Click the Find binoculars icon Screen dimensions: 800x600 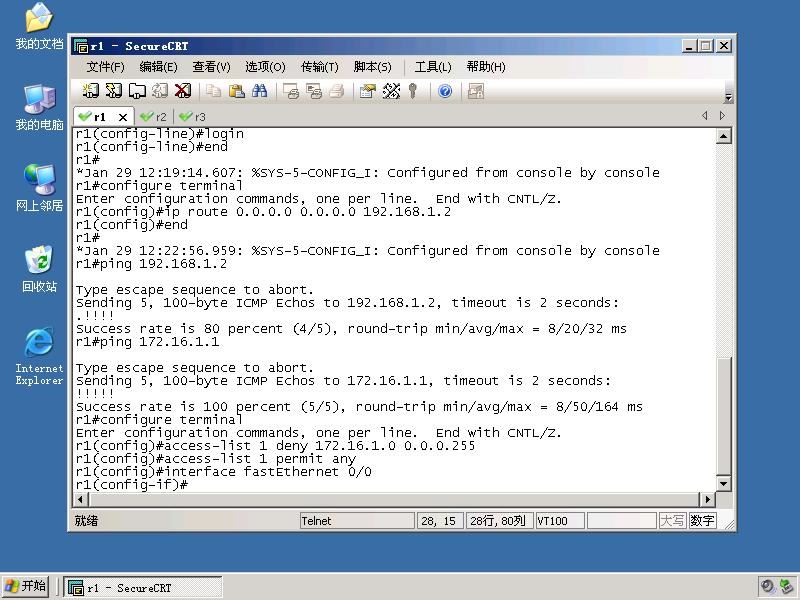pyautogui.click(x=259, y=91)
